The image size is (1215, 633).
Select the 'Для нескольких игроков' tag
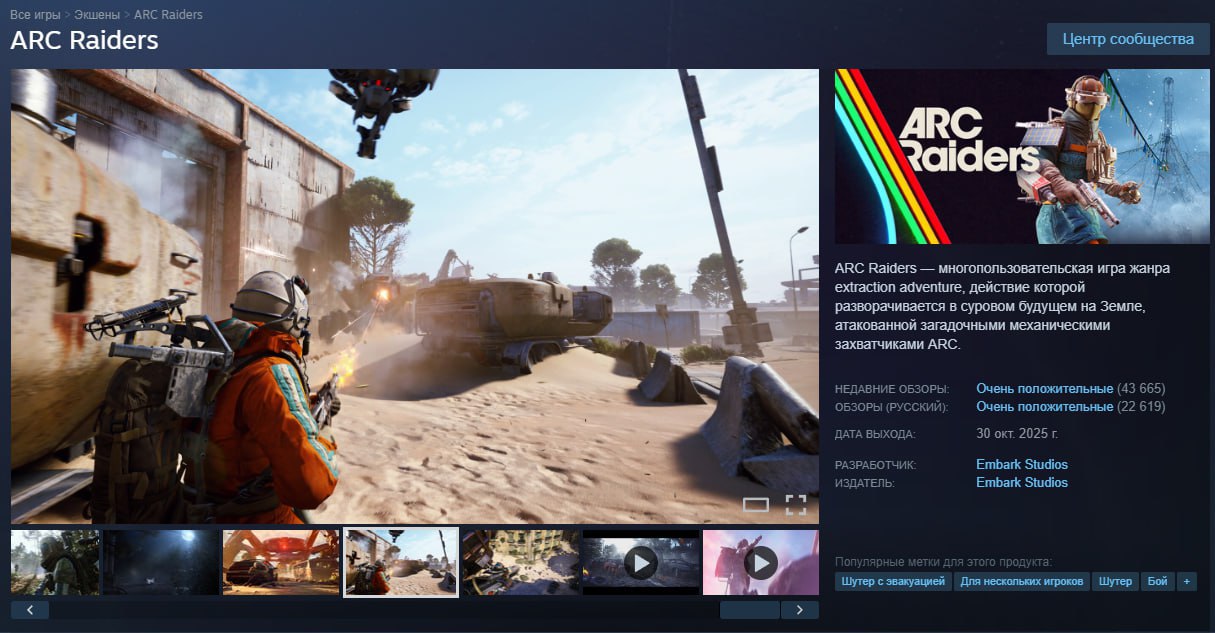pos(1020,581)
